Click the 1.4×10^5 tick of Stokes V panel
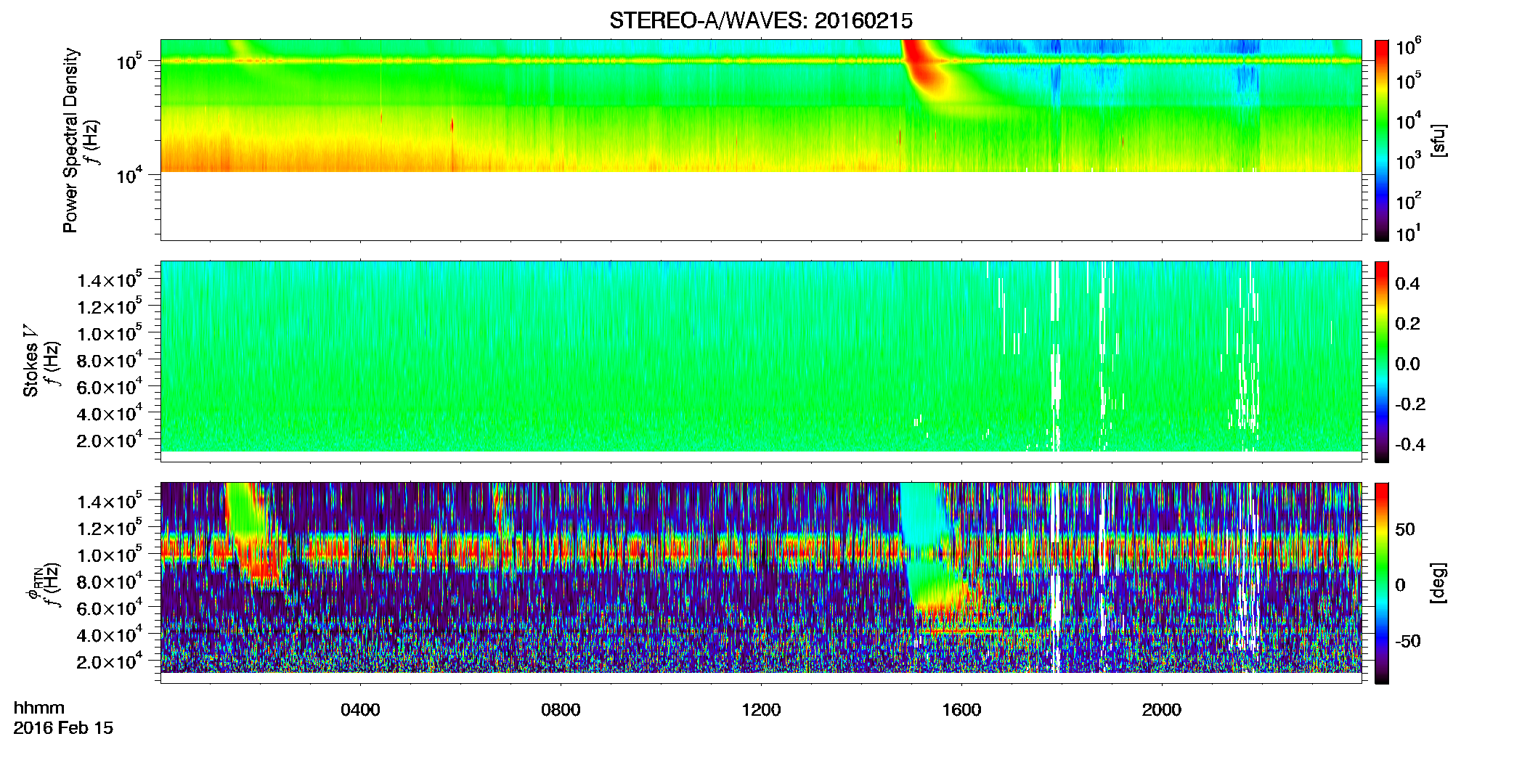The height and width of the screenshot is (784, 1522). tap(110, 279)
